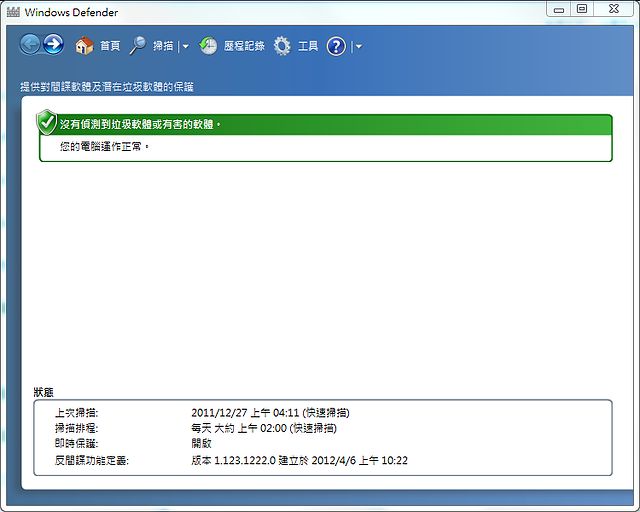The image size is (640, 512).
Task: Open the History clock icon
Action: (x=208, y=46)
